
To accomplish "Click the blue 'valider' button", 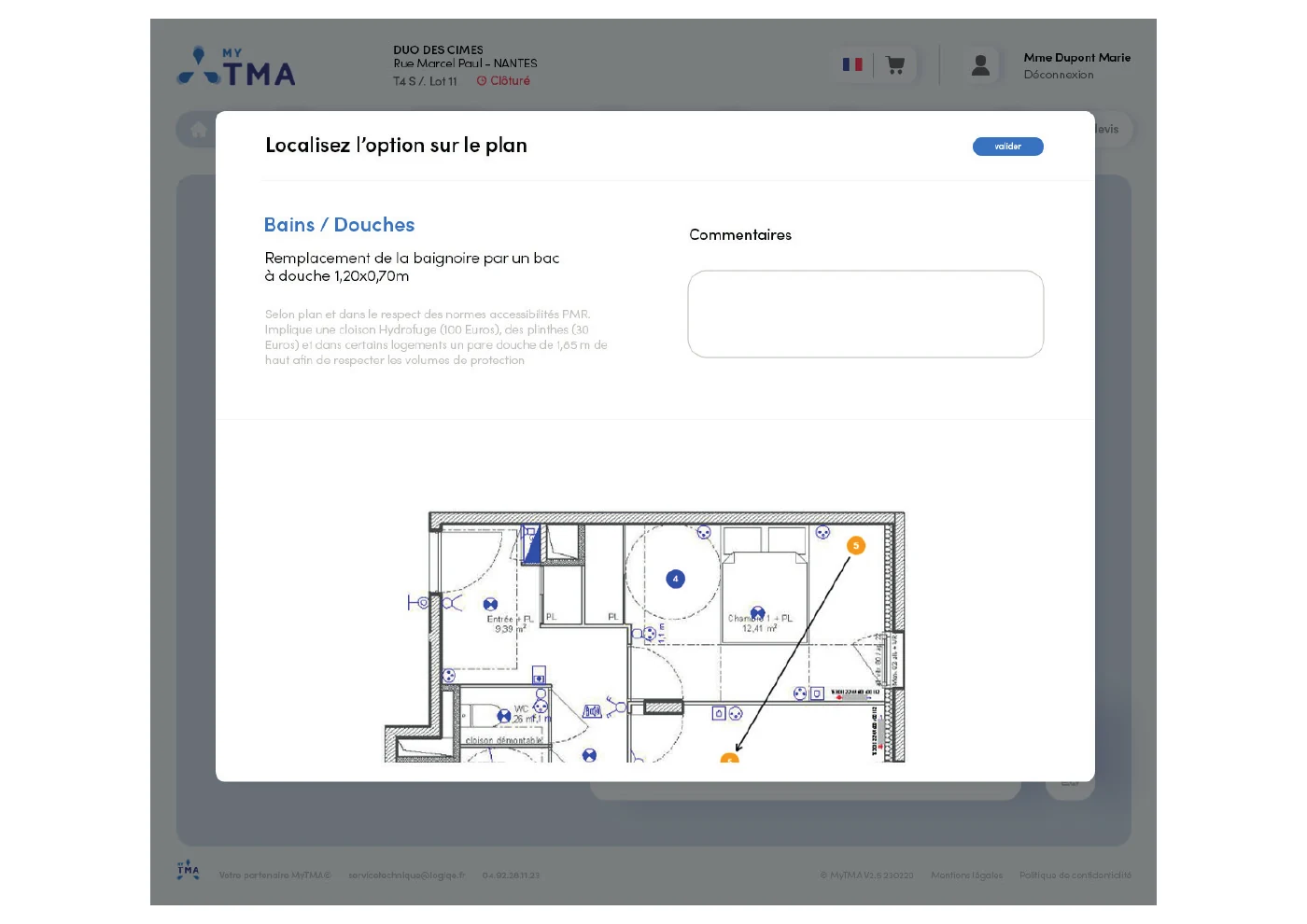I will pos(1007,147).
